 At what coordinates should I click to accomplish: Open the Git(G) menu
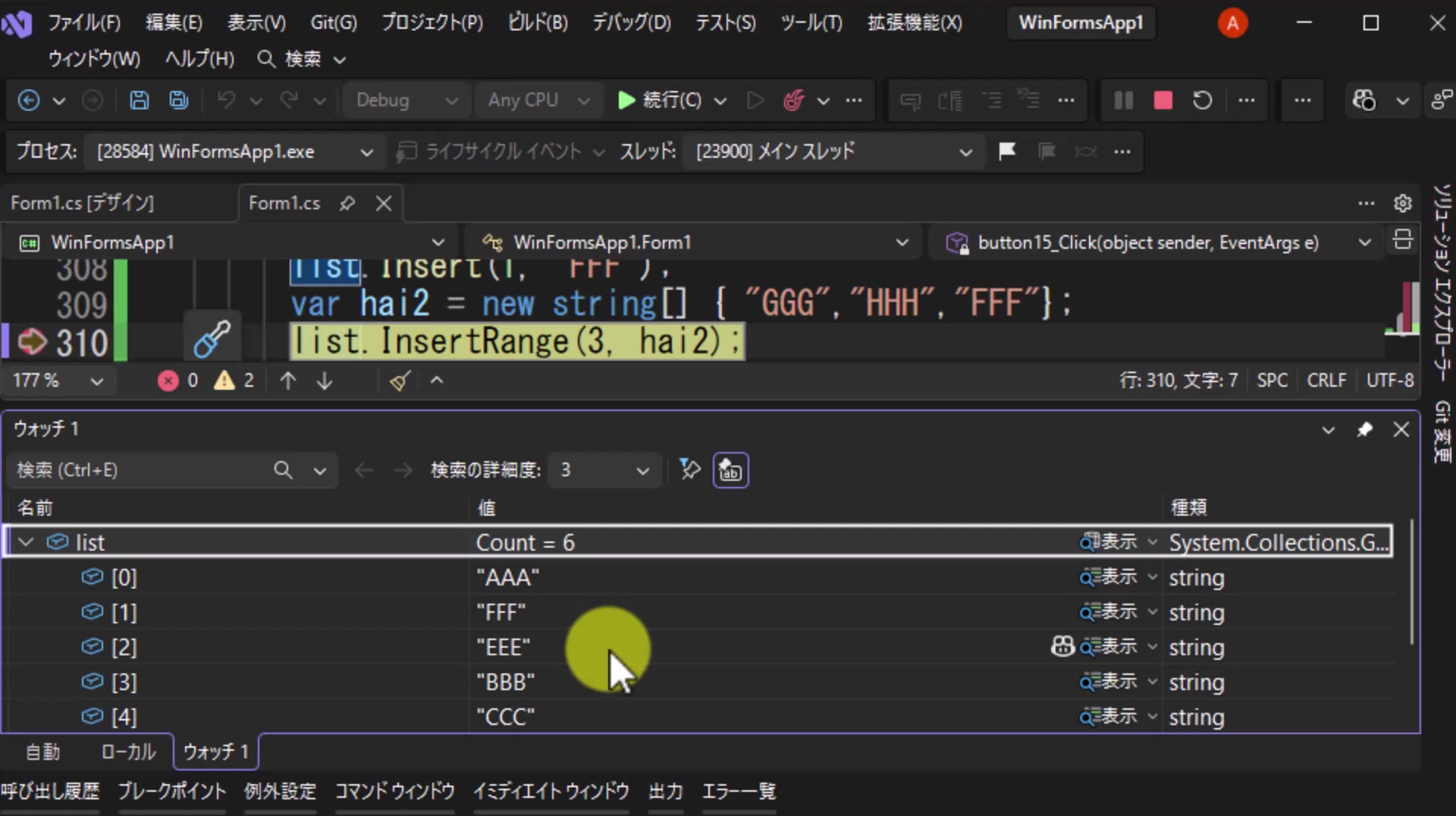click(334, 23)
